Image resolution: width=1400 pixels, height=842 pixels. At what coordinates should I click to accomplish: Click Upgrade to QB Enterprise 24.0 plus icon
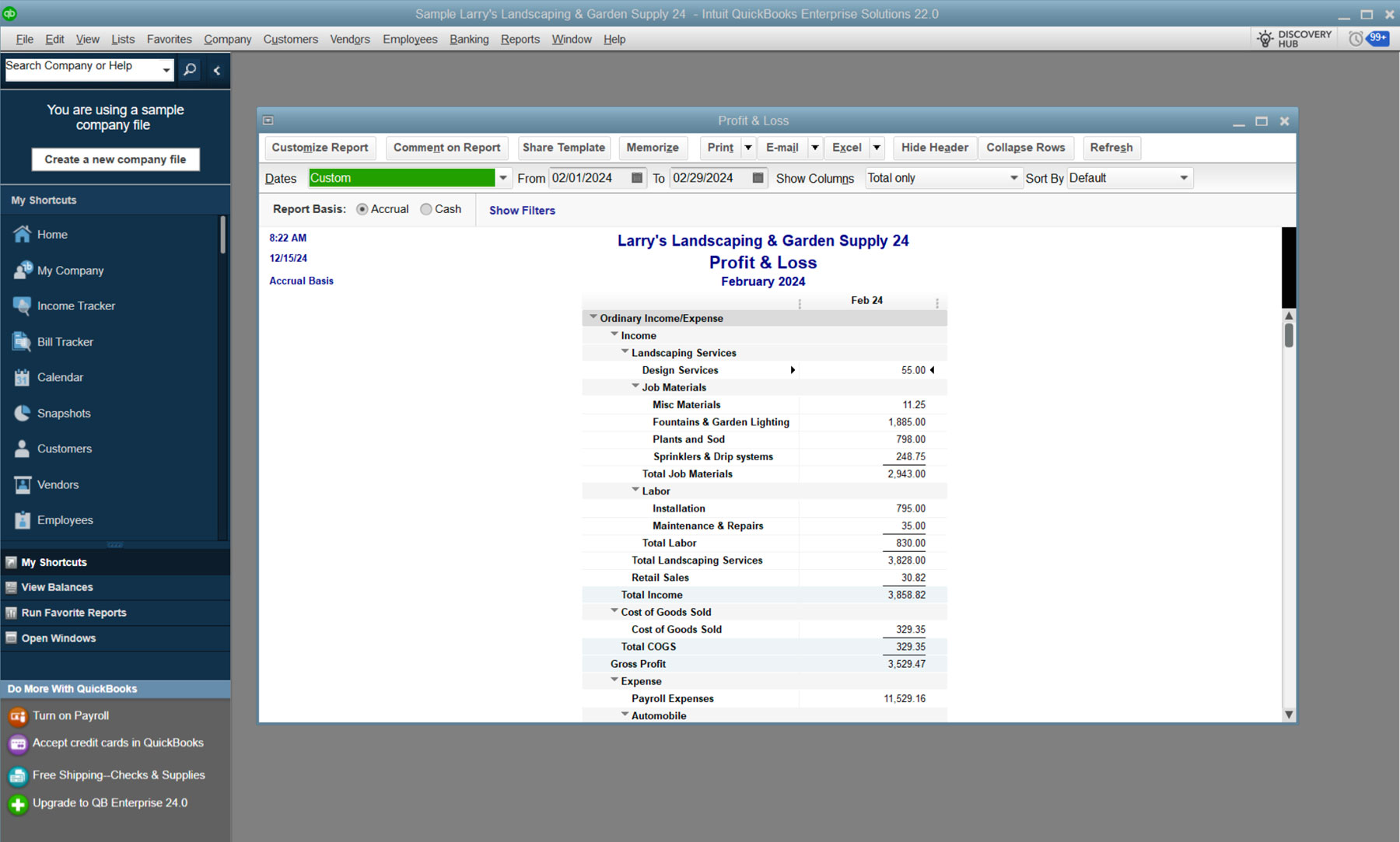pyautogui.click(x=18, y=804)
